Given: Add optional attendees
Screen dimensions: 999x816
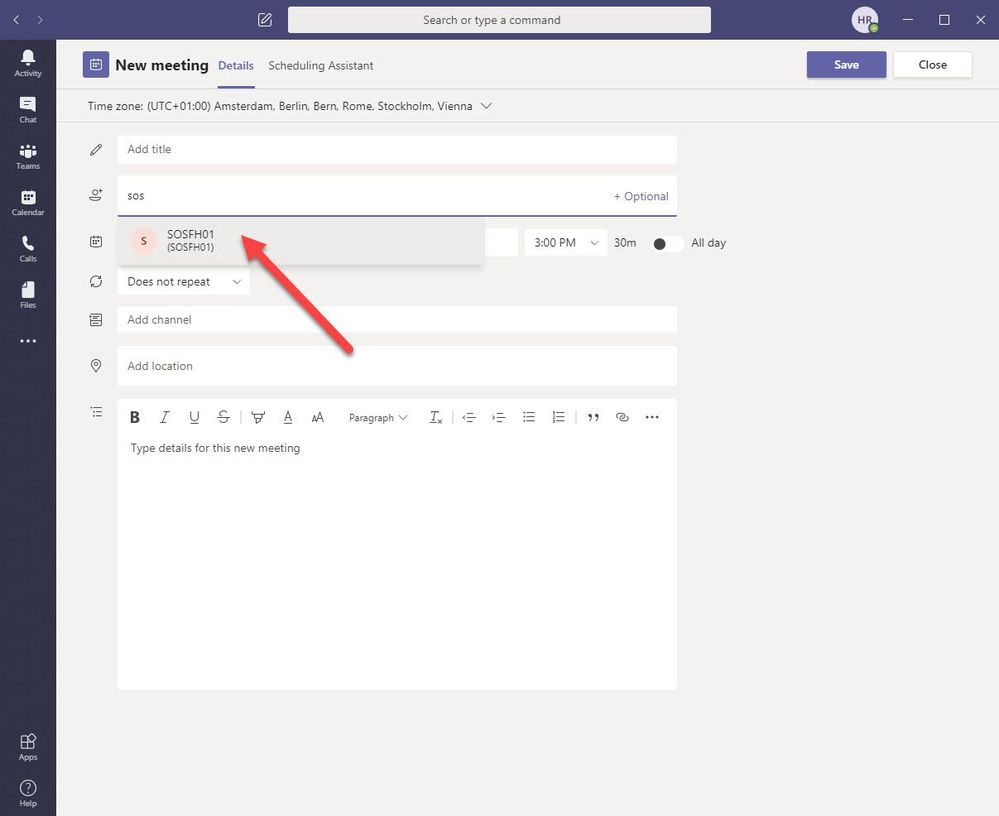Looking at the screenshot, I should click(641, 196).
